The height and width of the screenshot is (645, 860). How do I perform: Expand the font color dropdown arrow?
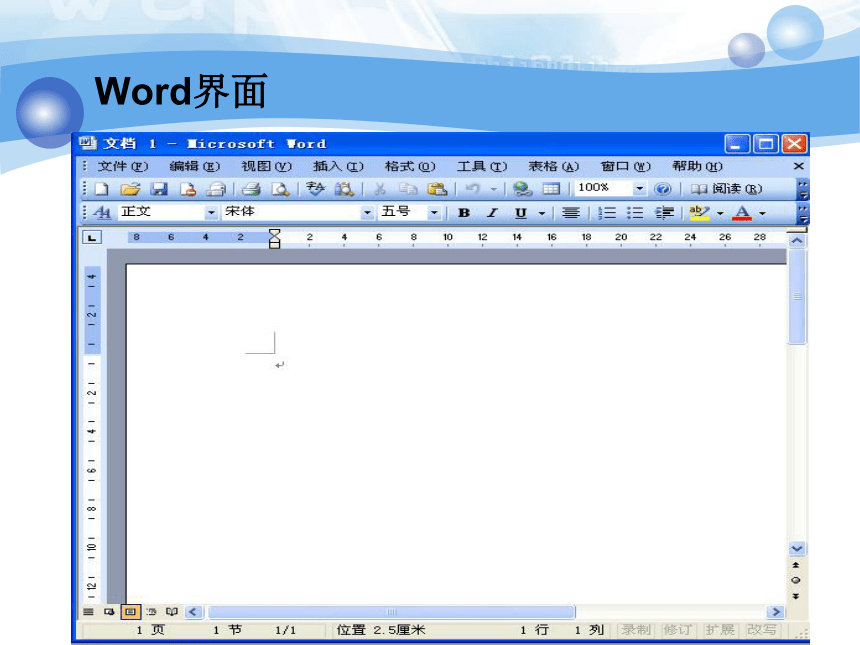762,213
